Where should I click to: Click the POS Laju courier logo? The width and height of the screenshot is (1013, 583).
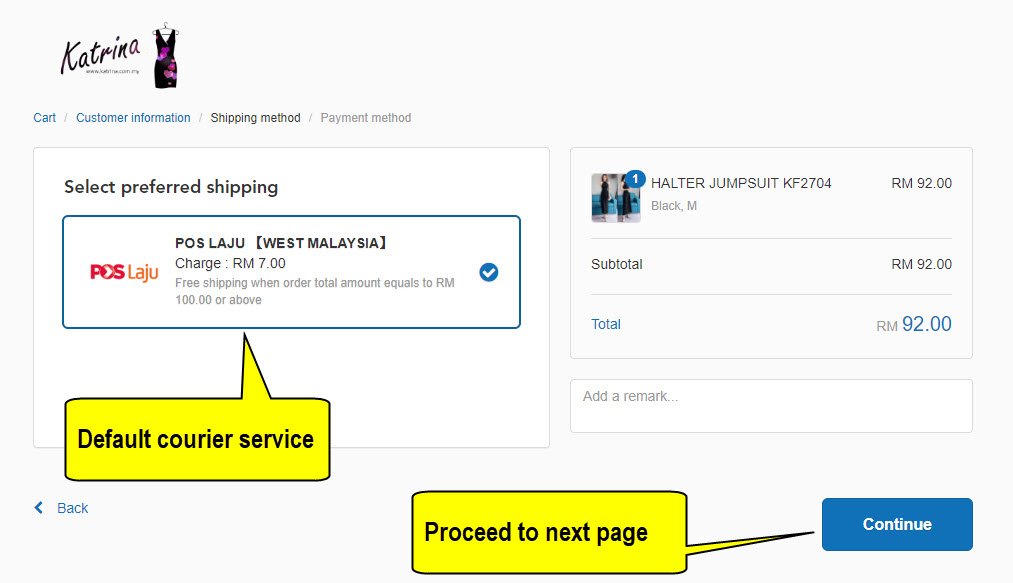[x=124, y=272]
